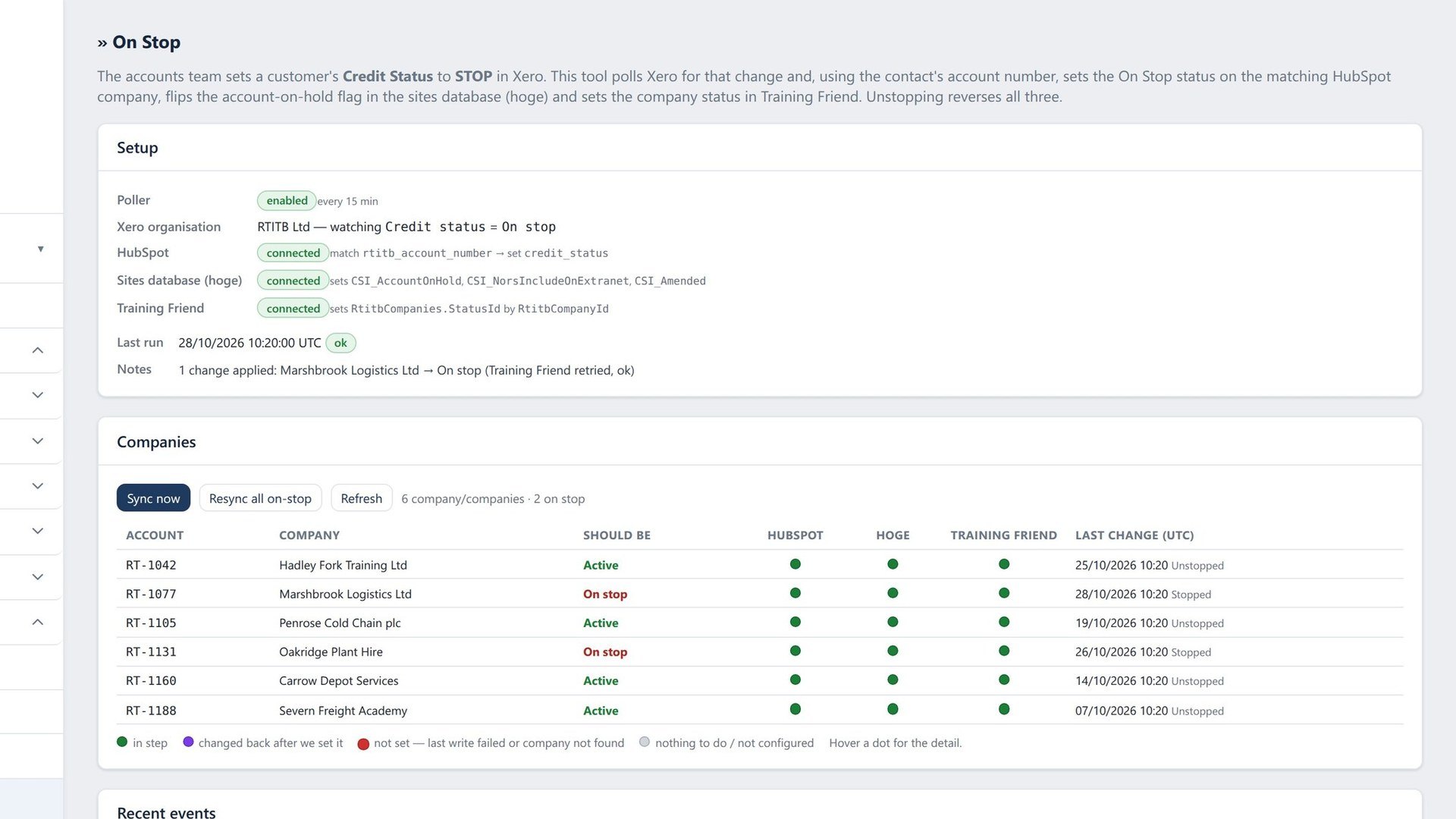The height and width of the screenshot is (819, 1456).
Task: Click Hoge status dot for Oakridge Plant Hire
Action: (893, 651)
